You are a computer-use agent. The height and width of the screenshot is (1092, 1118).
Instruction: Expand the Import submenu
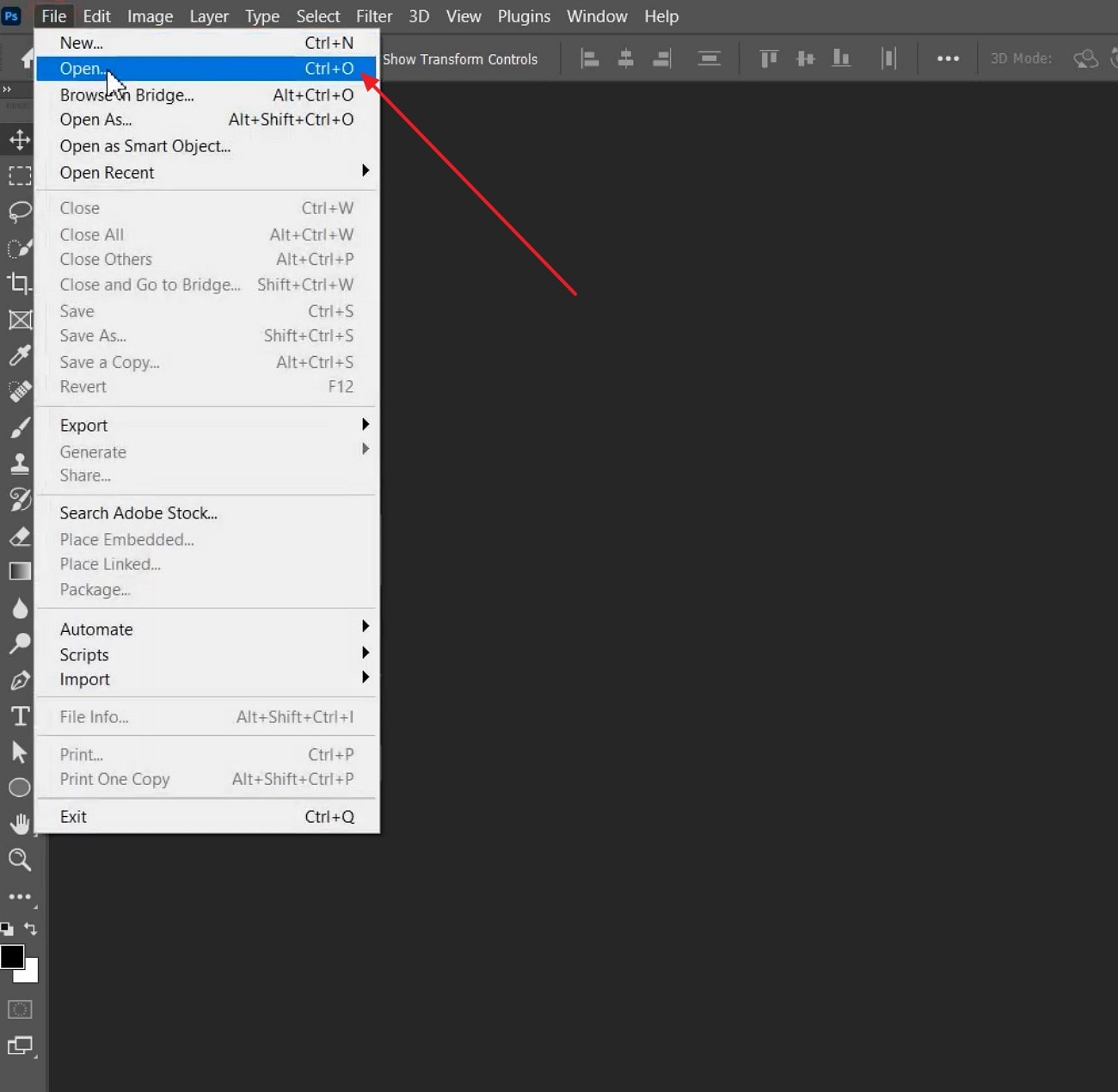[83, 679]
